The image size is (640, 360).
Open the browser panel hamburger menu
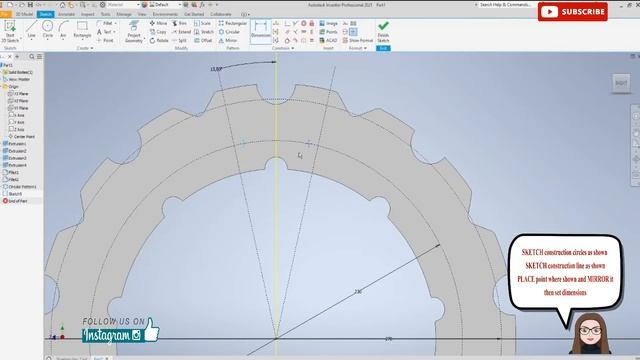[x=39, y=56]
